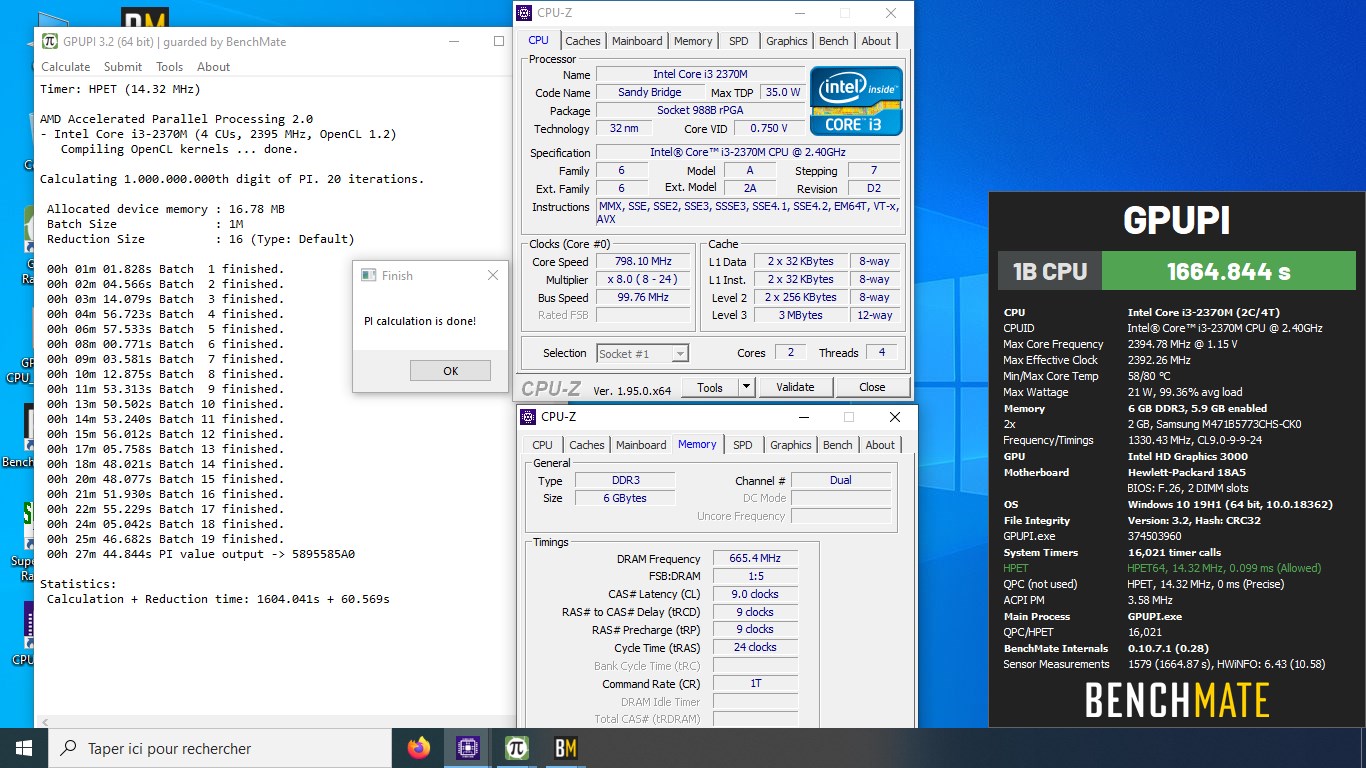Click the Finish dialog title icon

[368, 275]
